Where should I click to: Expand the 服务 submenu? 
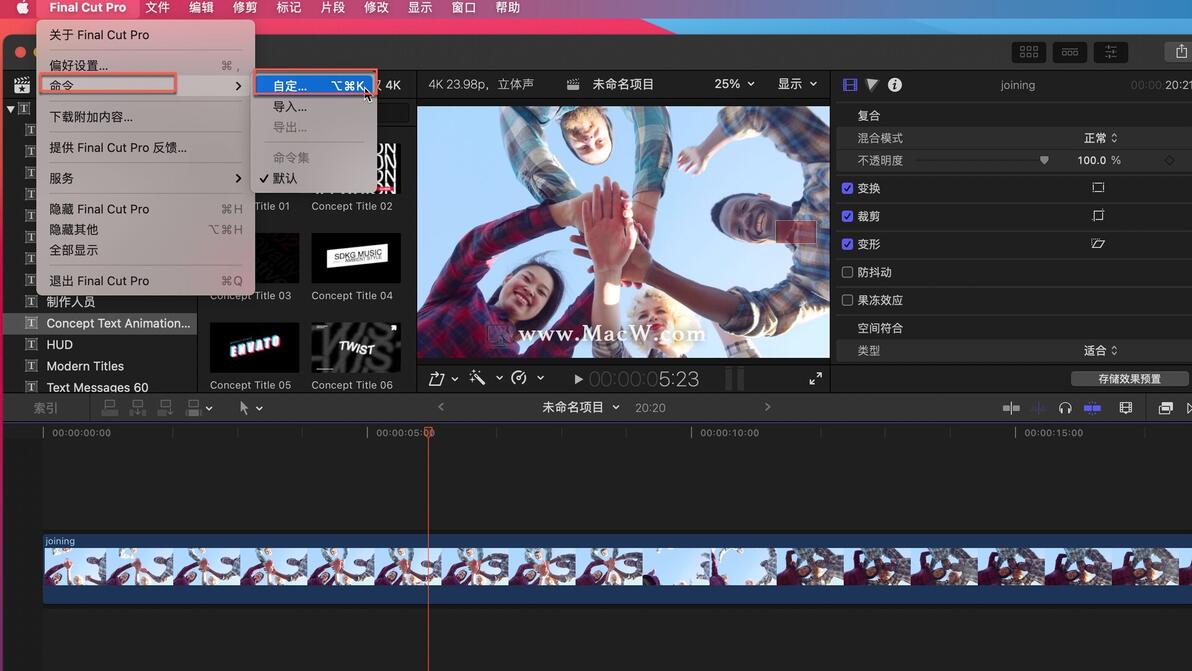click(145, 178)
